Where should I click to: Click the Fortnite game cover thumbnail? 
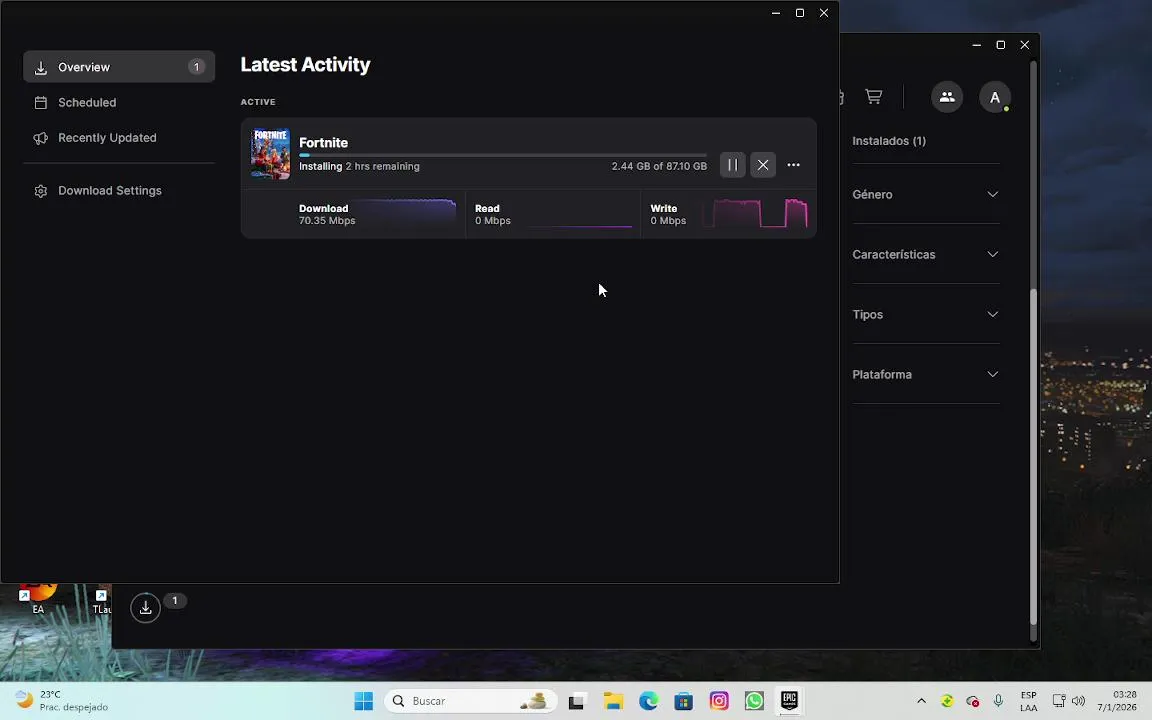(x=270, y=154)
